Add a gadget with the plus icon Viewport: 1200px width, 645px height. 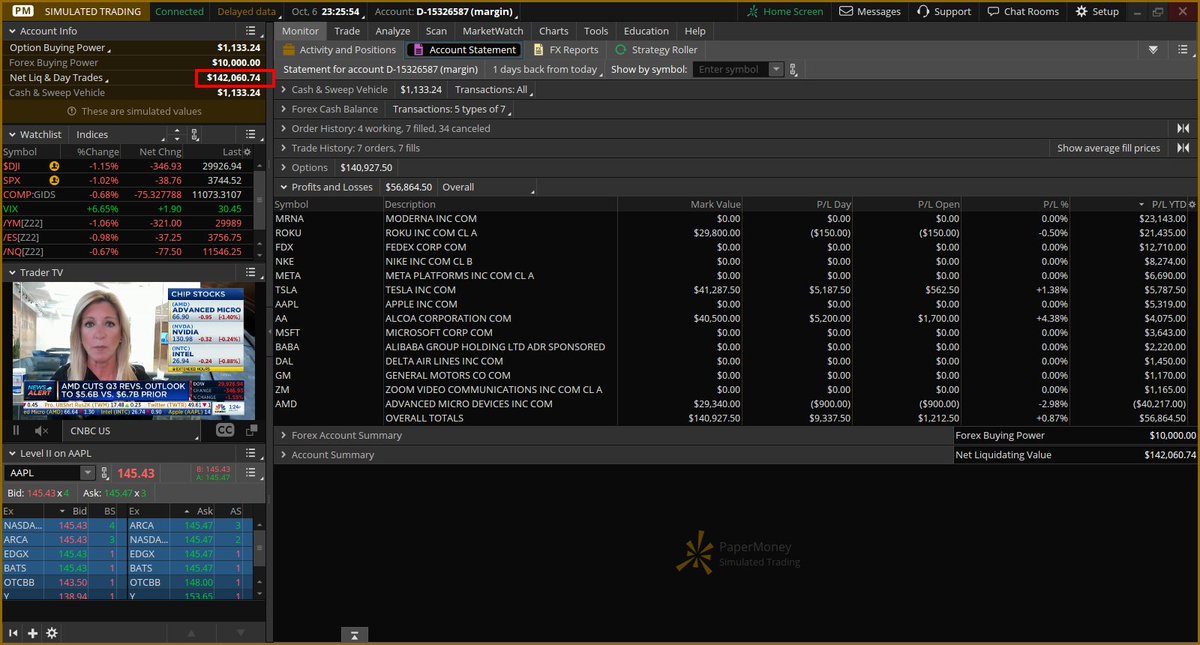[33, 633]
